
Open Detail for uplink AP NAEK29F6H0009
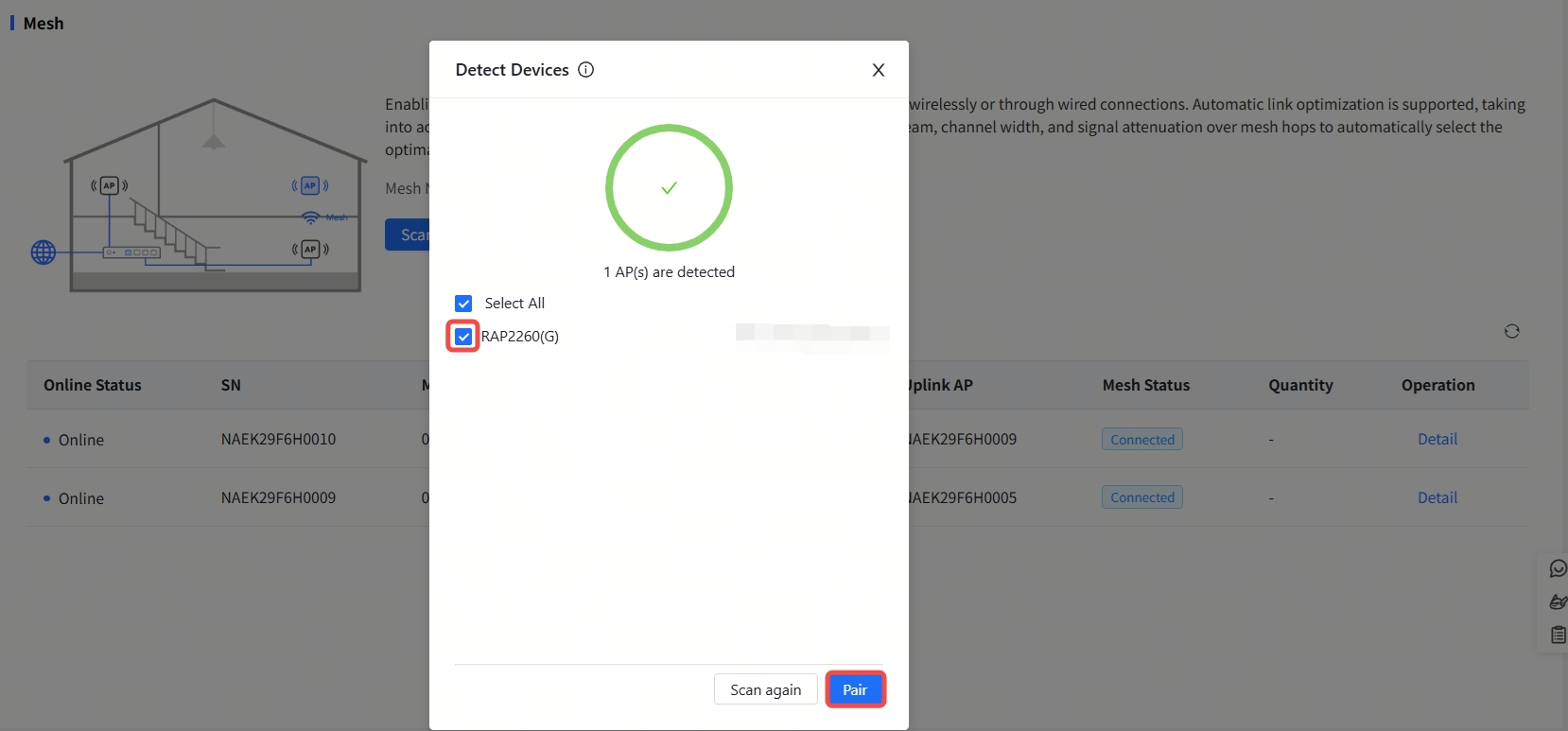pyautogui.click(x=1437, y=439)
